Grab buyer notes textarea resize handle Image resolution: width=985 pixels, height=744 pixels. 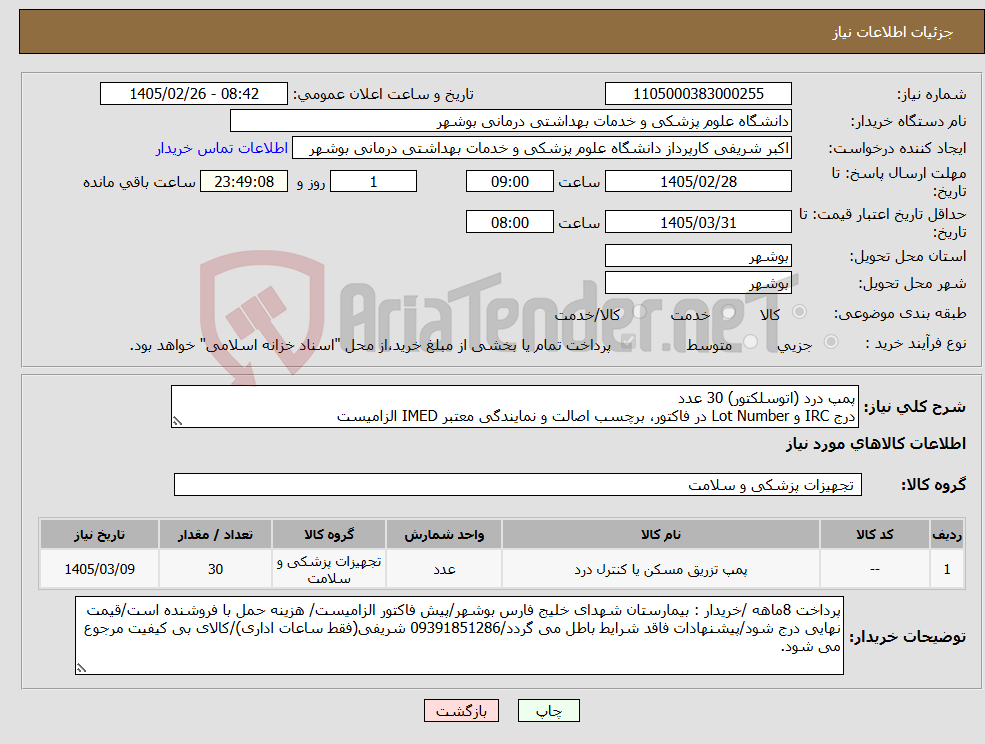coord(81,669)
